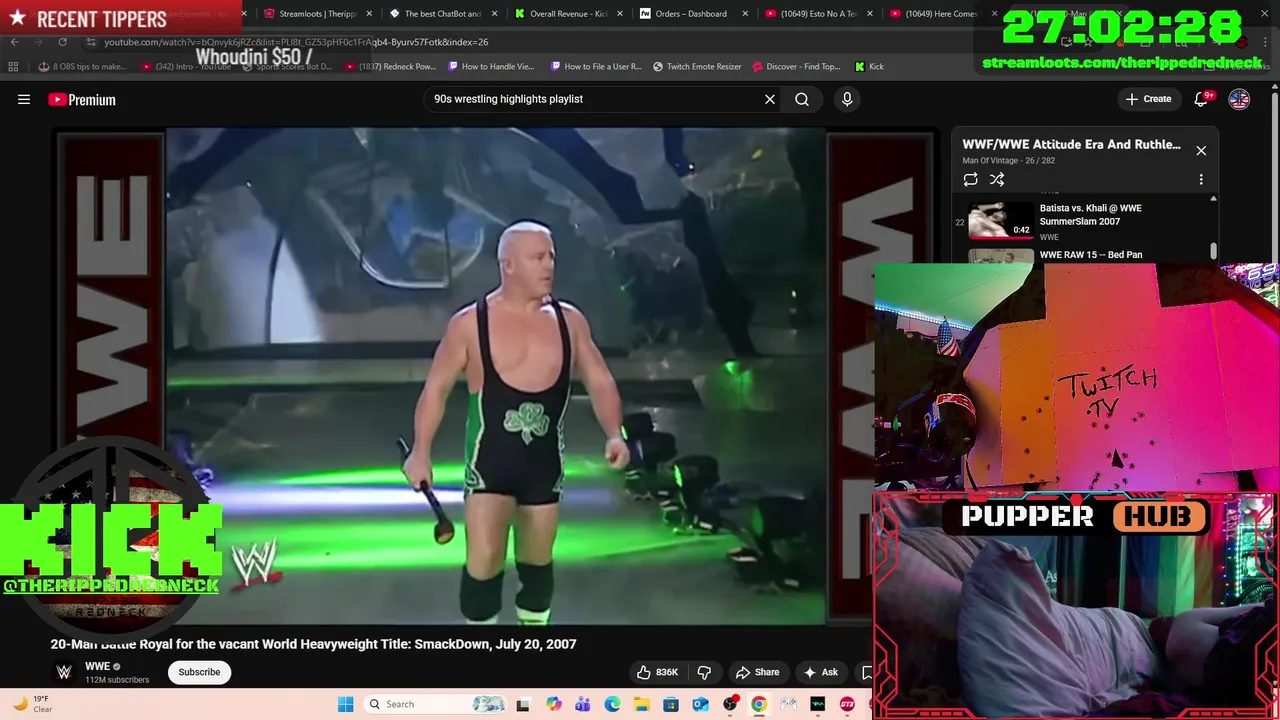Open Redneck Pow... bookmark

[x=391, y=66]
